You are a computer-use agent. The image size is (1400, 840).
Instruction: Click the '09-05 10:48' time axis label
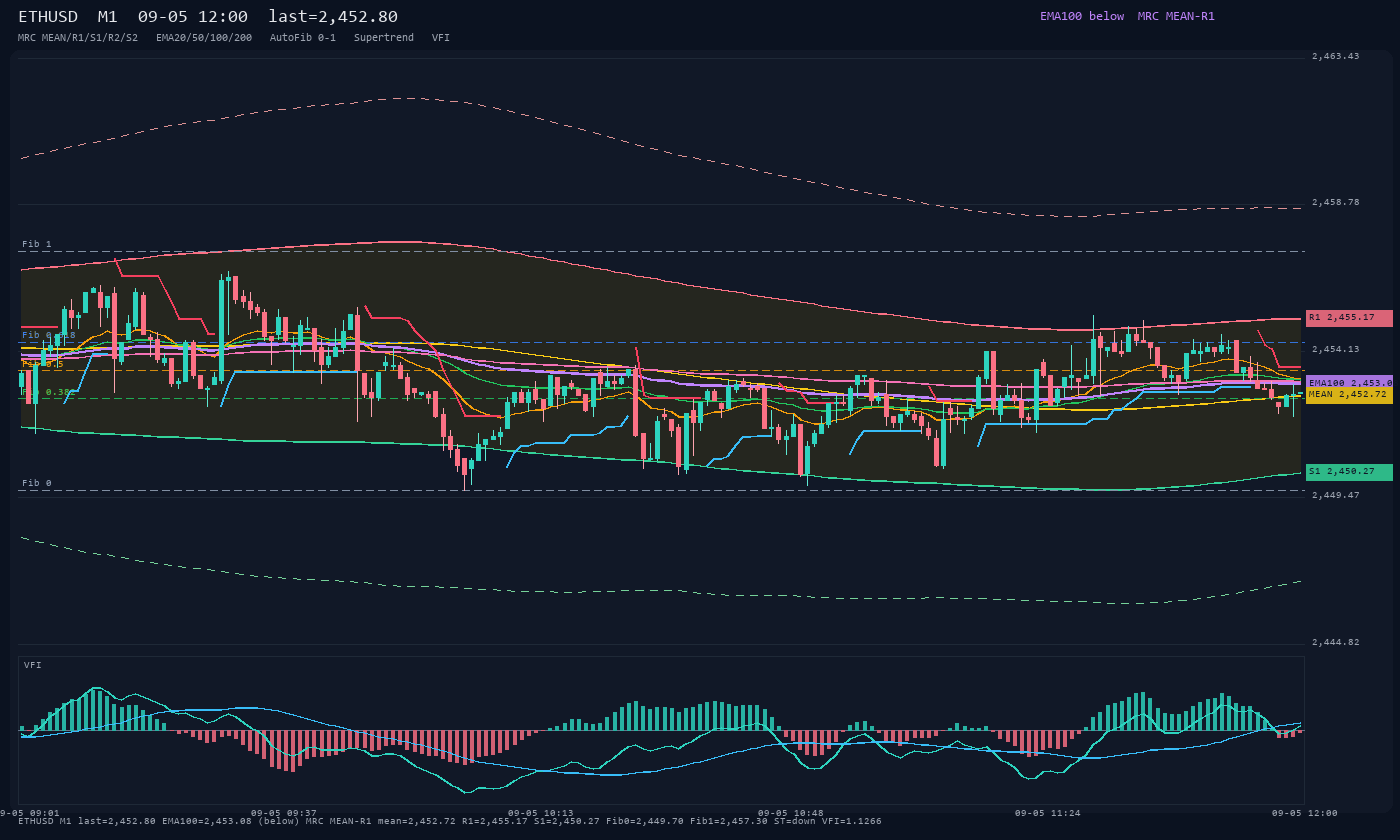tap(791, 813)
